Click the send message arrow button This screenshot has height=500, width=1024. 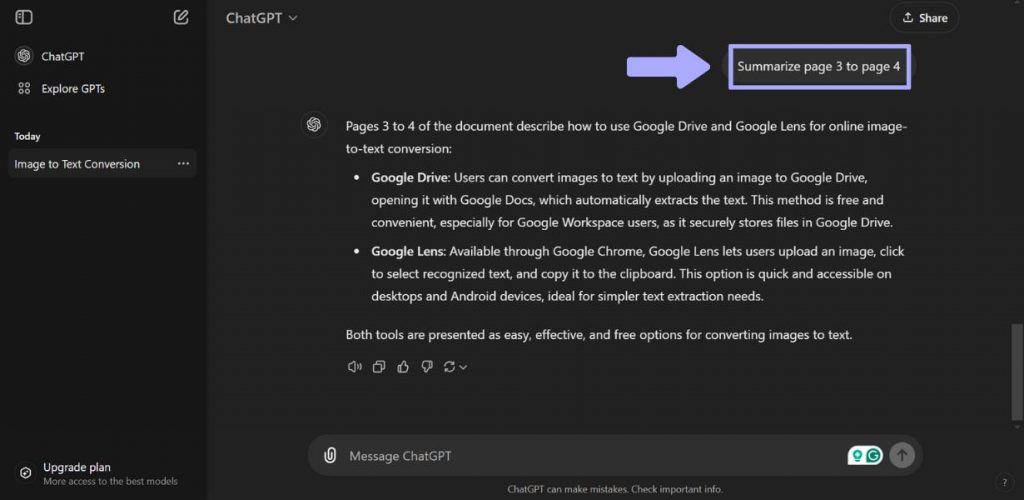903,455
